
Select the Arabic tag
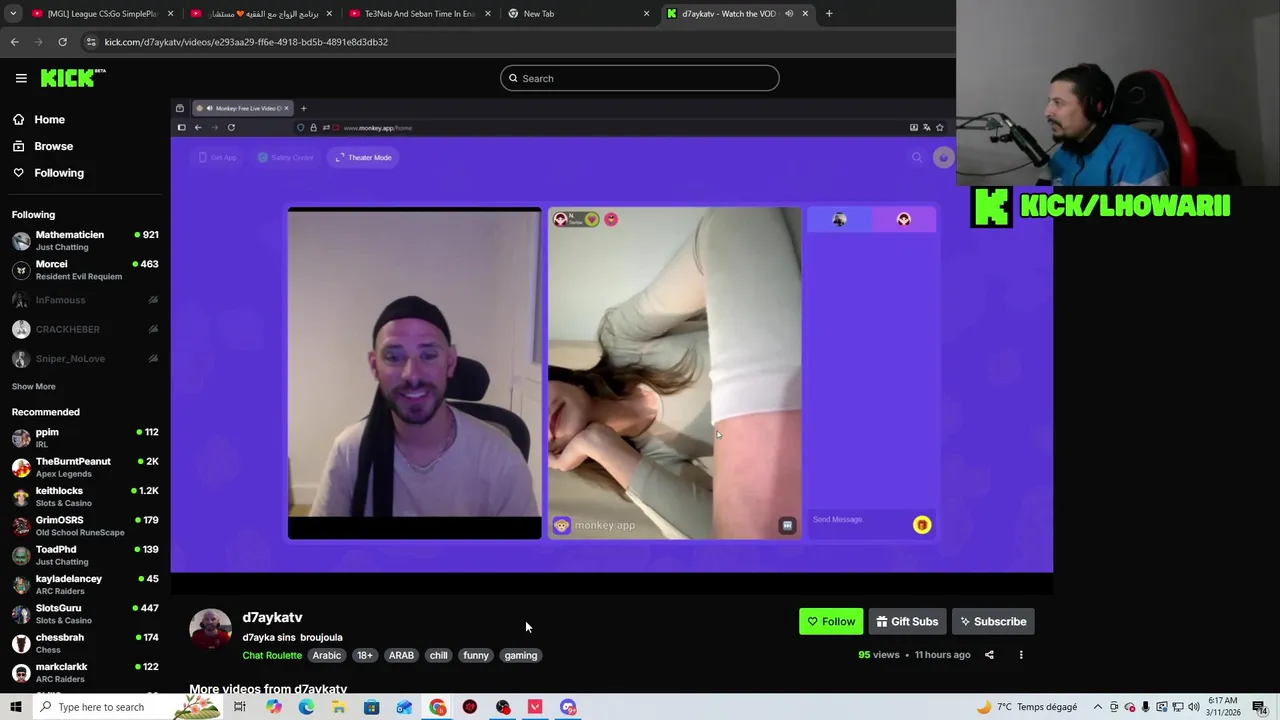(x=327, y=655)
